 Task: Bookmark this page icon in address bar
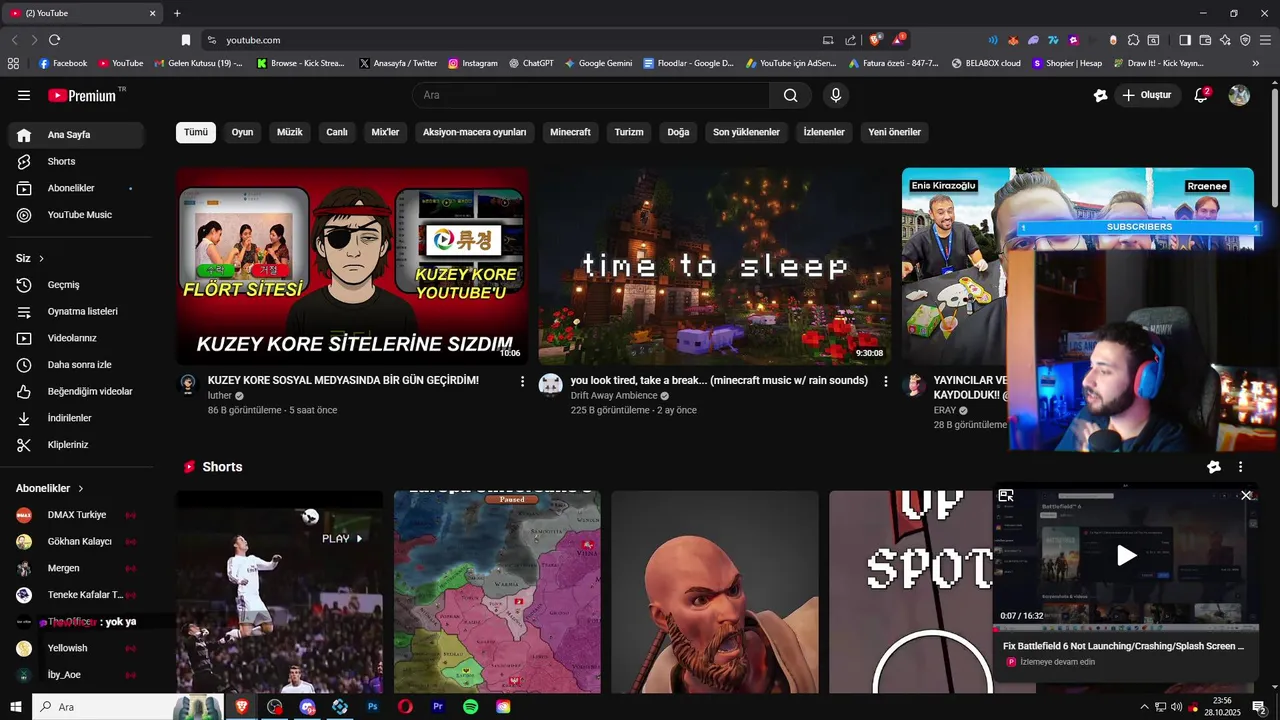tap(185, 40)
